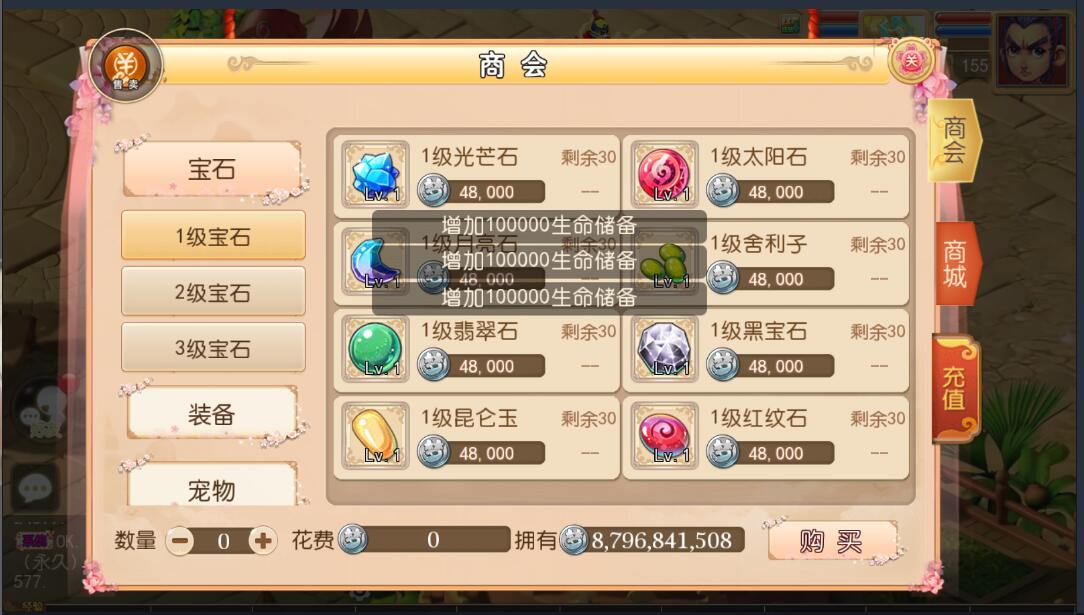
Task: Expand the 宝石 category
Action: click(212, 169)
